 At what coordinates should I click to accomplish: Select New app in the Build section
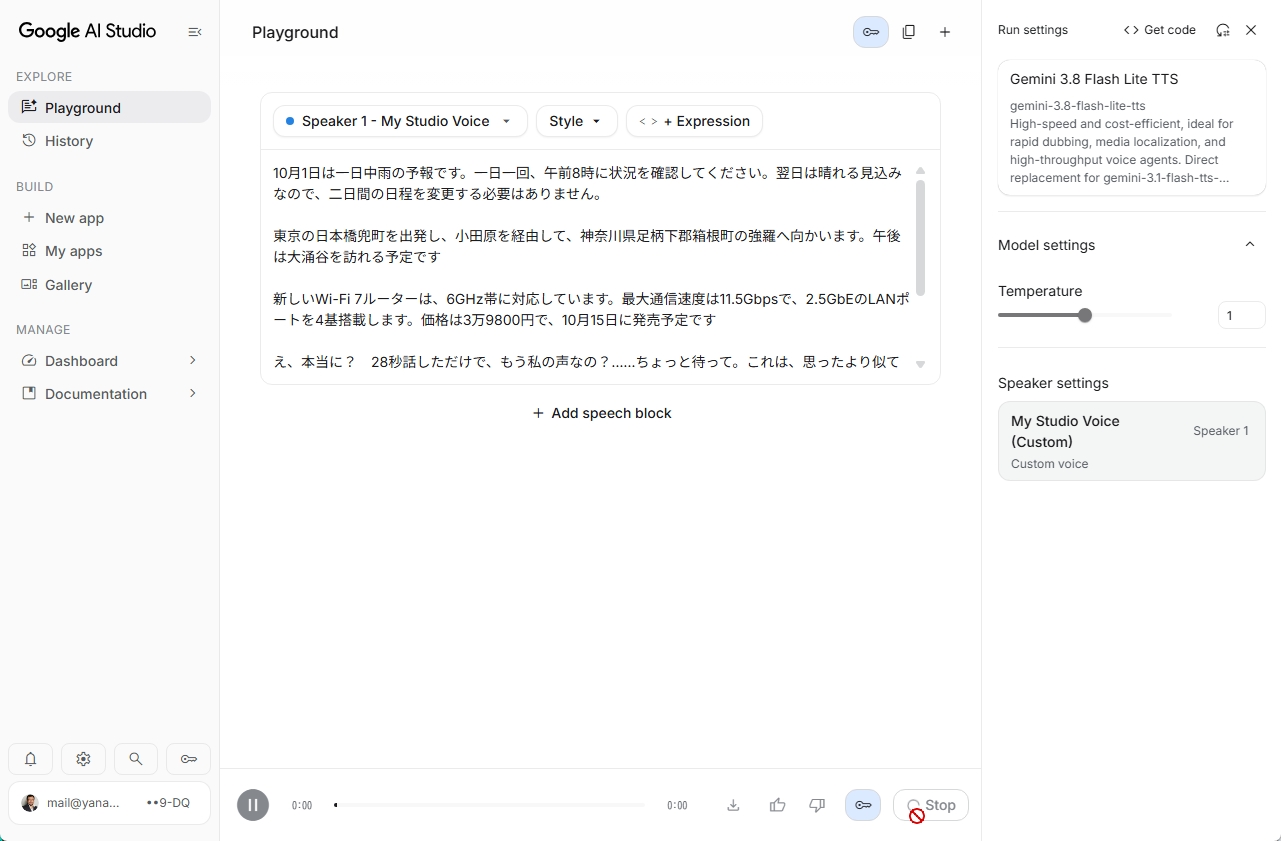[109, 218]
